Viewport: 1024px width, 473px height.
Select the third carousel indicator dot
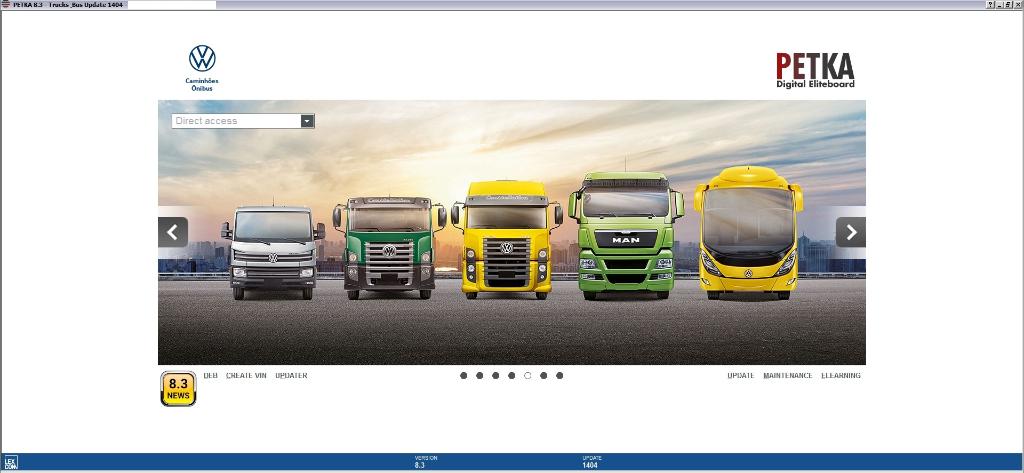tap(496, 376)
